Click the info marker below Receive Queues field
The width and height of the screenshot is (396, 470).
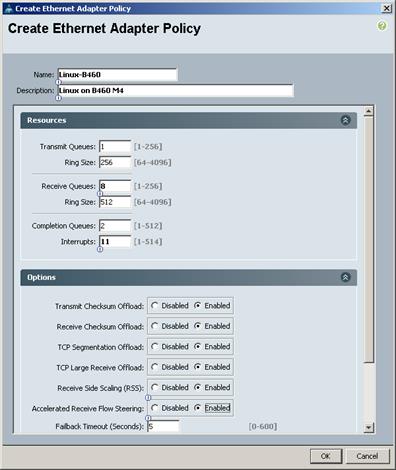[100, 193]
